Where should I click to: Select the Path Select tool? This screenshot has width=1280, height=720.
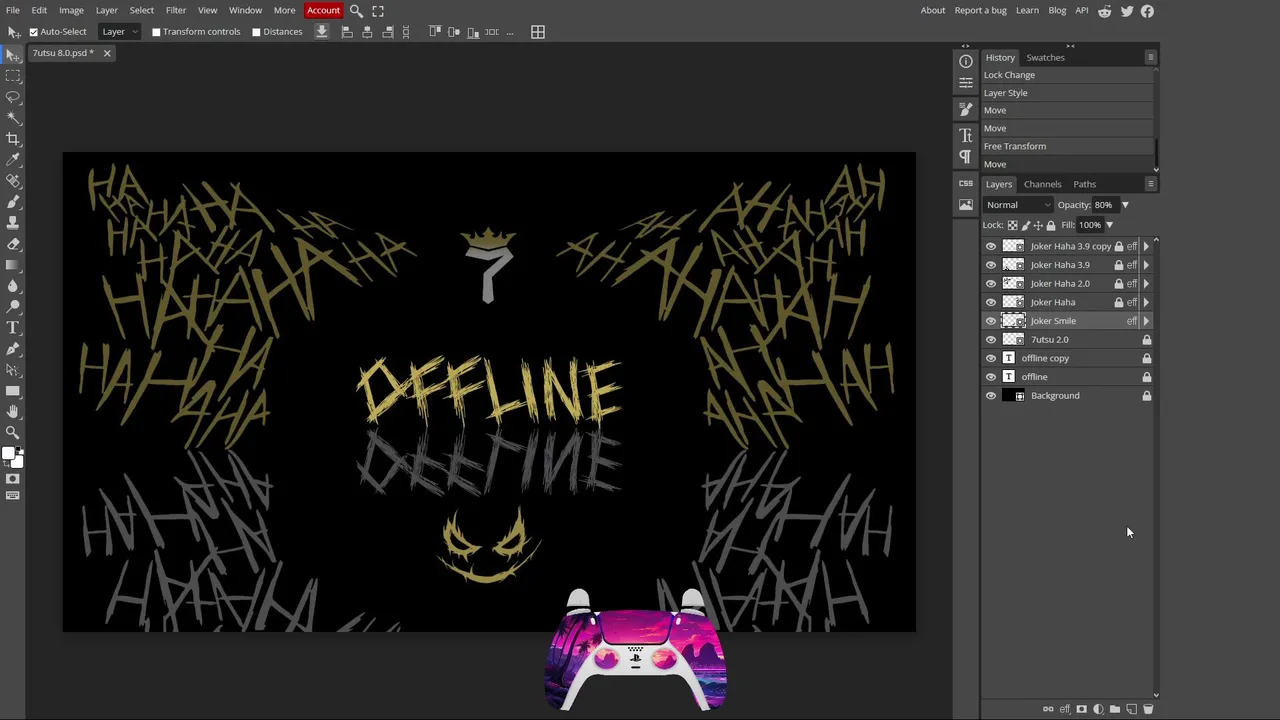tap(13, 370)
